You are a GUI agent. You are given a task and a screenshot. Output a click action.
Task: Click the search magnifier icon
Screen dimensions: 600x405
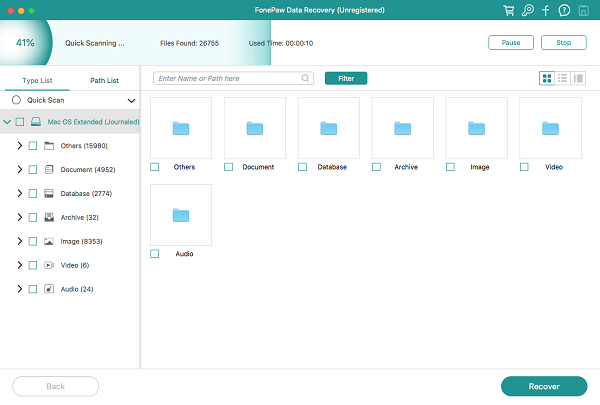305,78
